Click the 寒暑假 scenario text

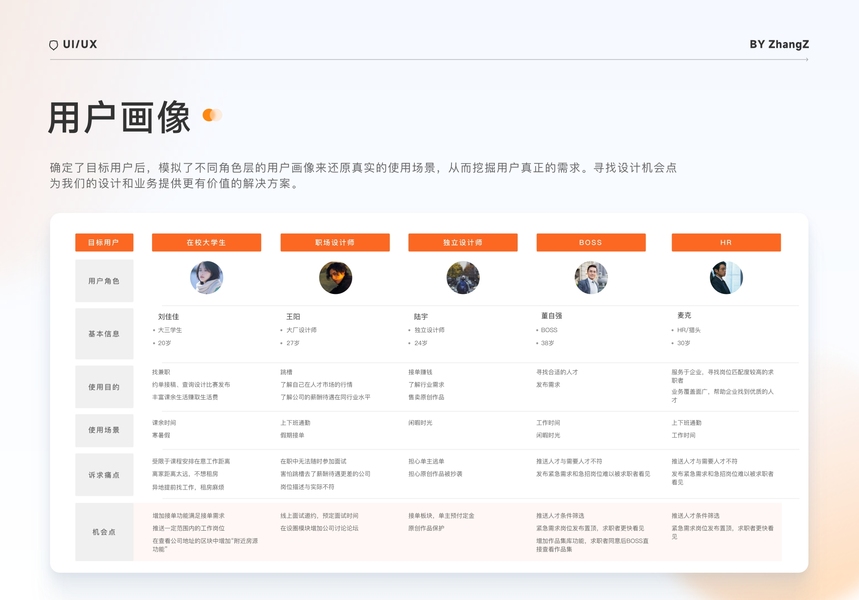pyautogui.click(x=161, y=436)
